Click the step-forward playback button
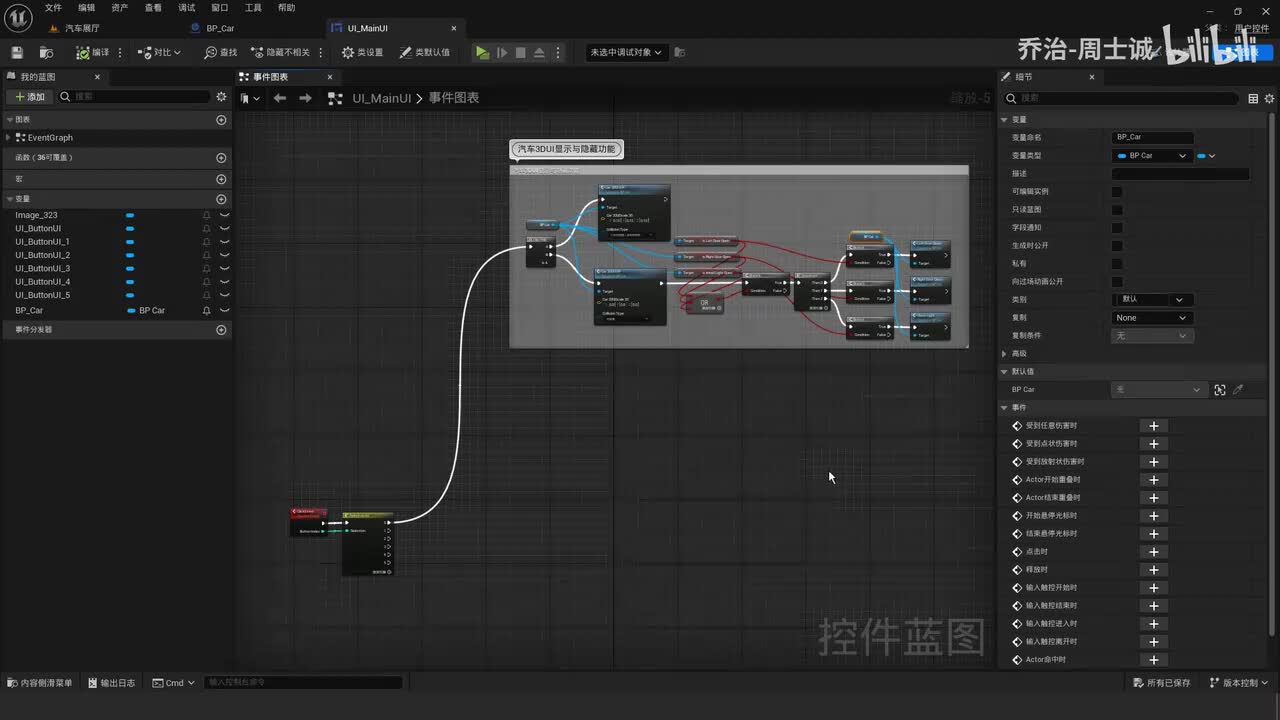The image size is (1280, 720). click(x=502, y=52)
